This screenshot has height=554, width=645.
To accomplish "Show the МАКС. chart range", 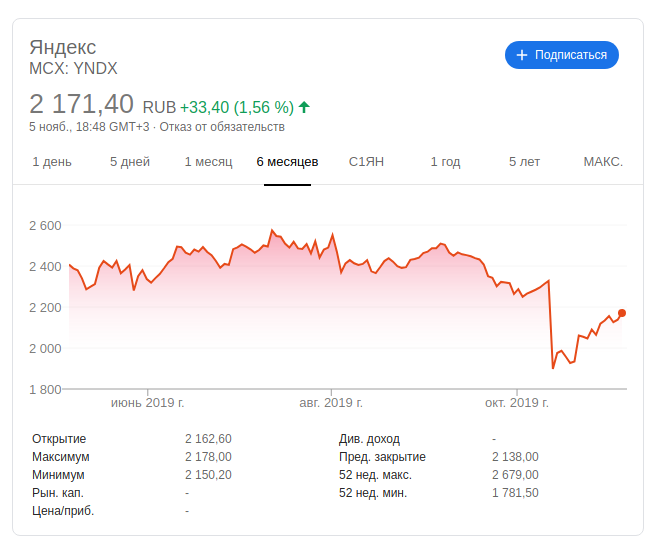I will 603,162.
